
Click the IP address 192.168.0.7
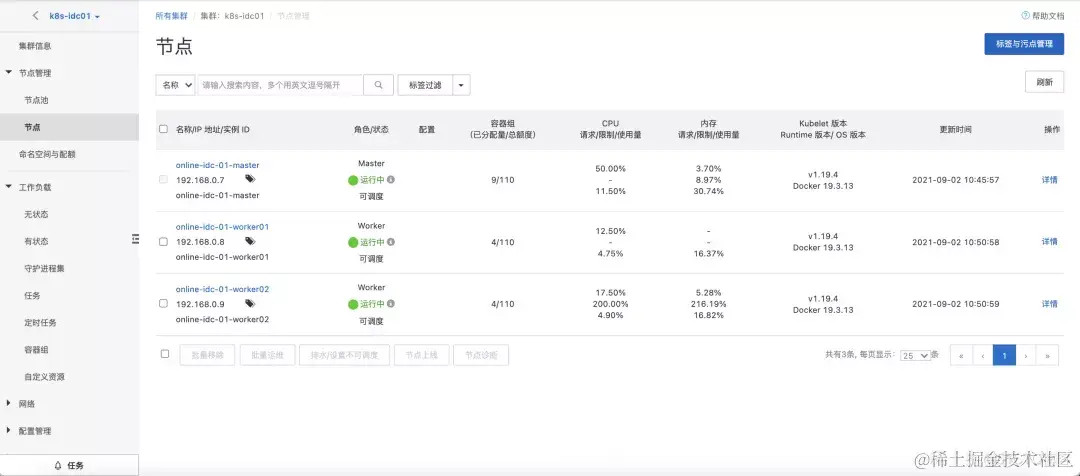200,180
